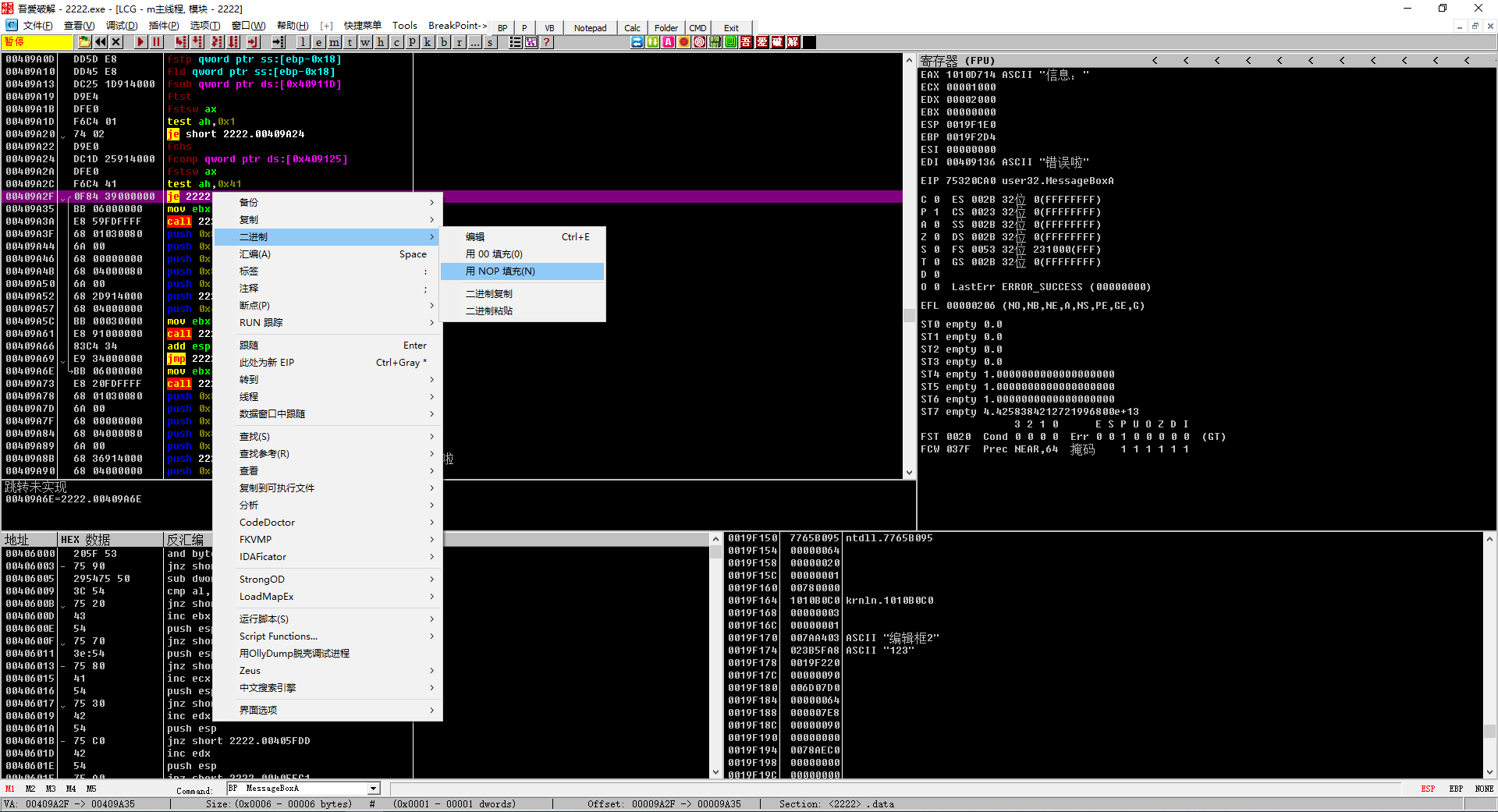
Task: Open CPU window with C button
Action: tap(396, 42)
